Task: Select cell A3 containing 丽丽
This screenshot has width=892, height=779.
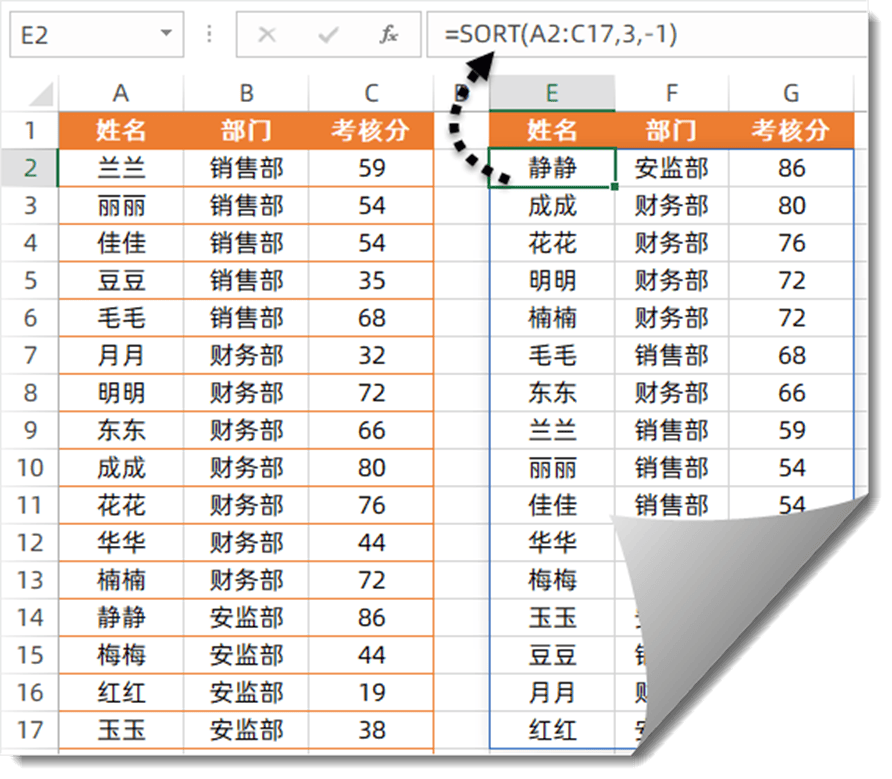Action: (x=121, y=205)
